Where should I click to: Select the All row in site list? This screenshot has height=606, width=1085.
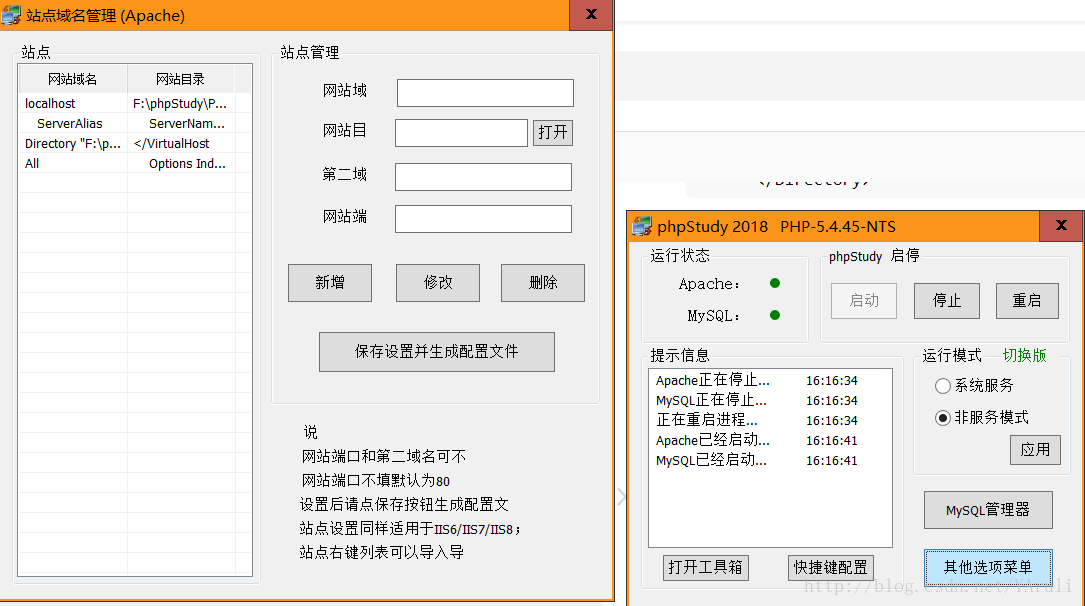135,163
